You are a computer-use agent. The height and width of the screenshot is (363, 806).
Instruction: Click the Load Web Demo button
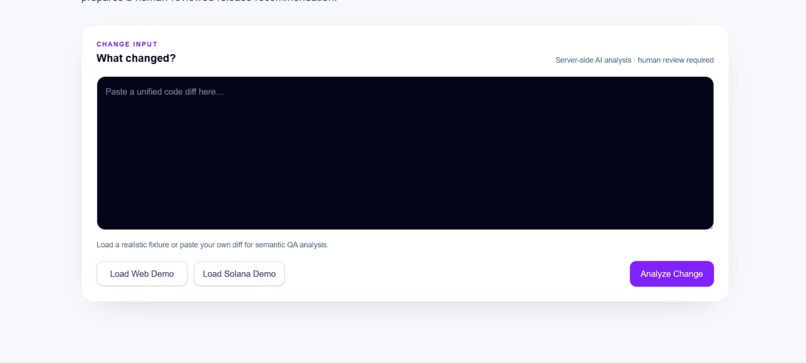pyautogui.click(x=142, y=274)
